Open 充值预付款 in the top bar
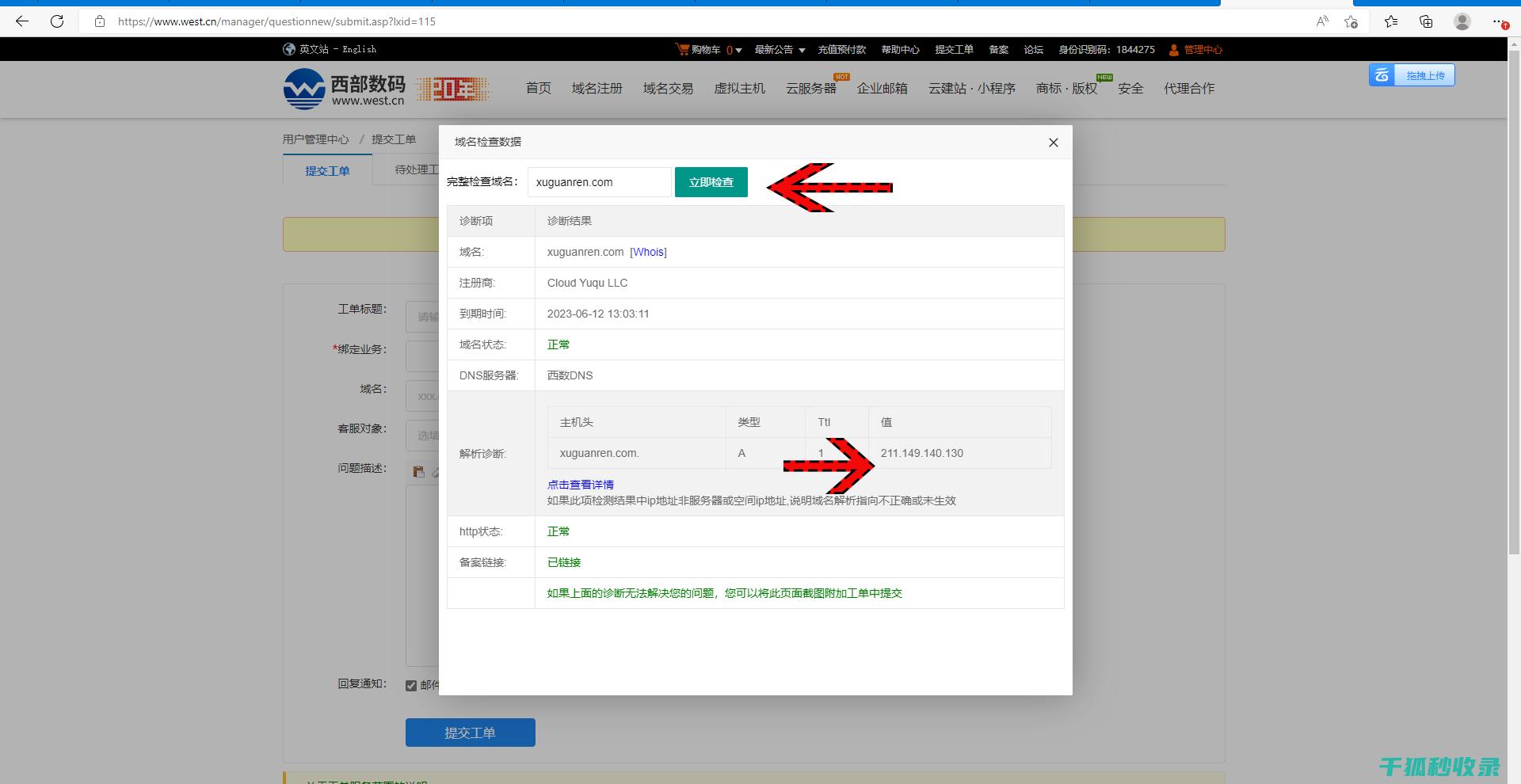The height and width of the screenshot is (784, 1521). [841, 49]
